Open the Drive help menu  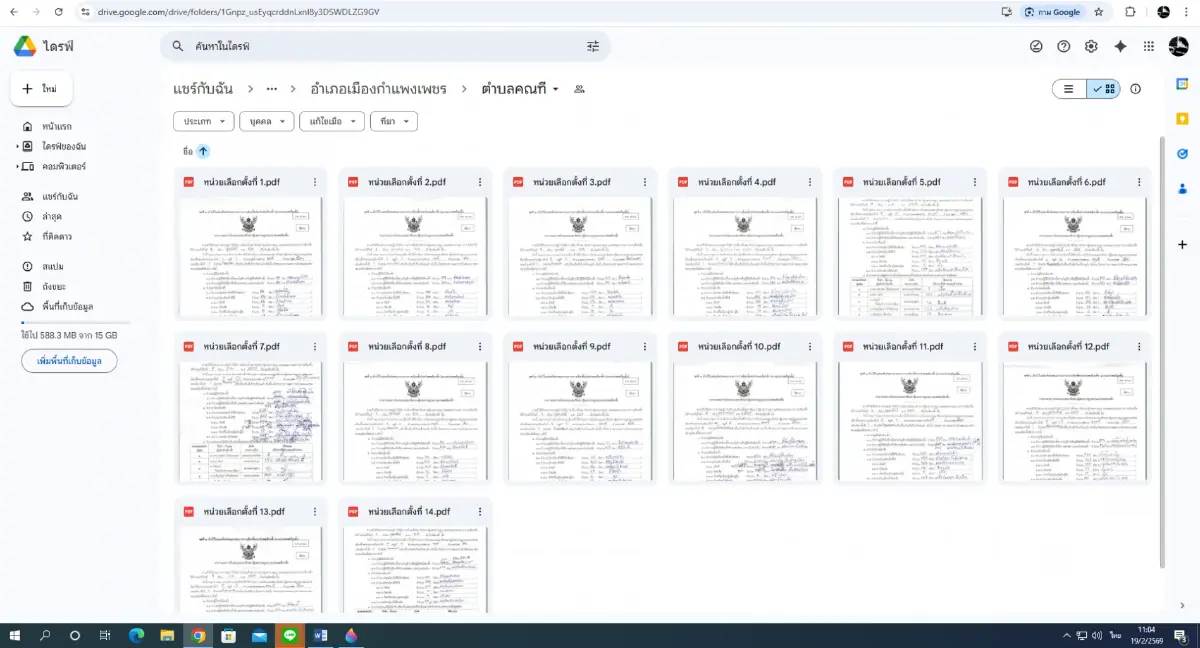point(1064,46)
